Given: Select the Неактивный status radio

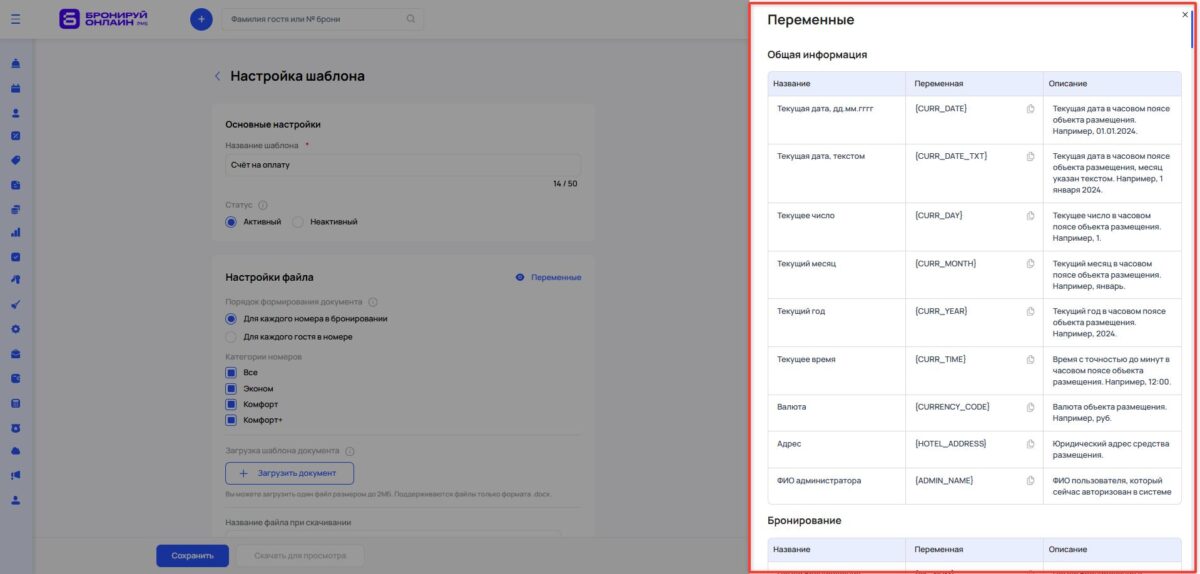Looking at the screenshot, I should point(298,222).
